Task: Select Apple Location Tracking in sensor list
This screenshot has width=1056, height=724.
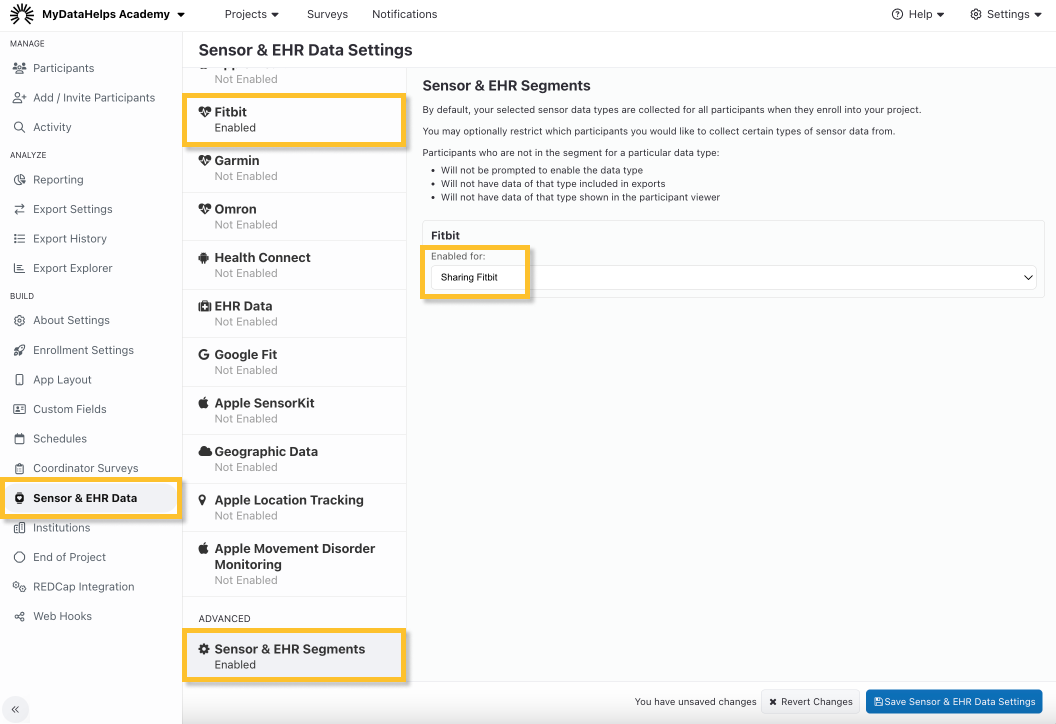Action: point(289,500)
